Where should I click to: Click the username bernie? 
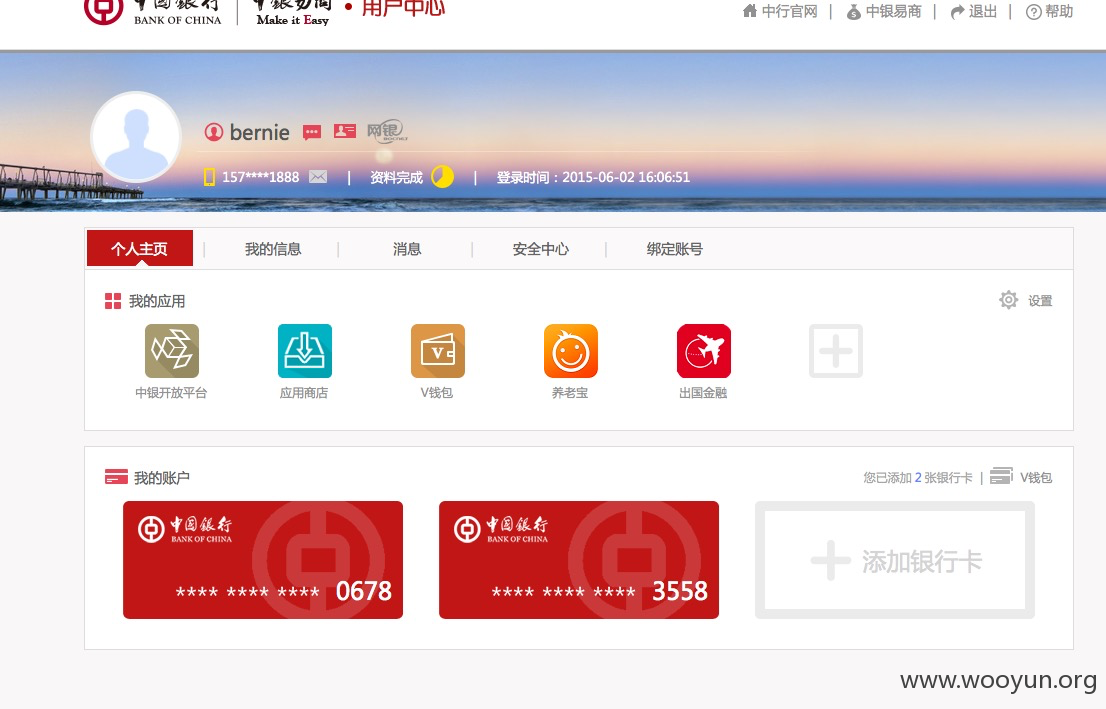[260, 132]
